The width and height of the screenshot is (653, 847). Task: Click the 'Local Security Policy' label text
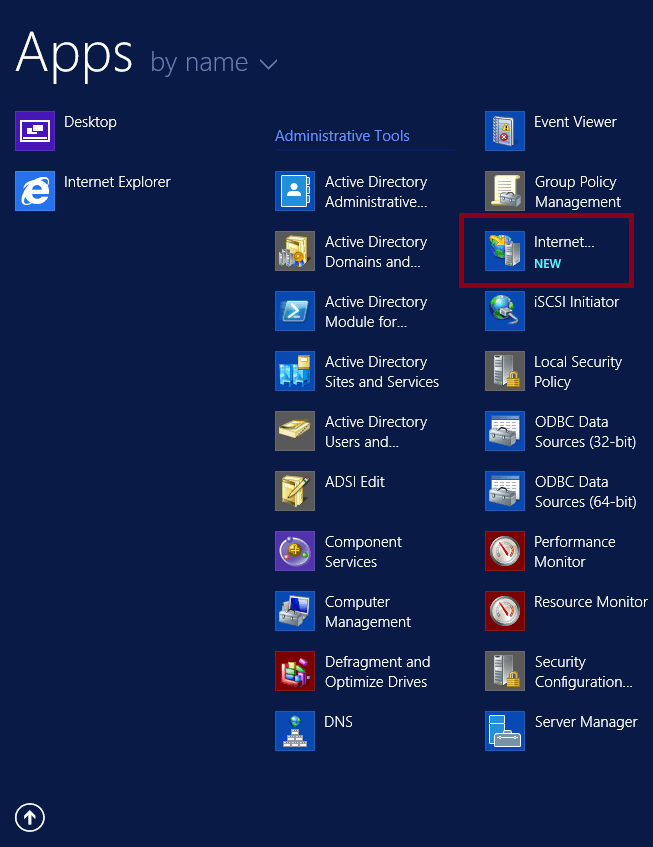tap(578, 372)
